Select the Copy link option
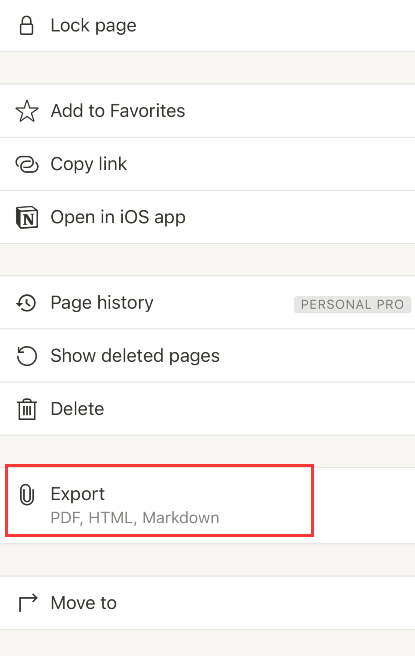The width and height of the screenshot is (415, 656). pos(208,164)
